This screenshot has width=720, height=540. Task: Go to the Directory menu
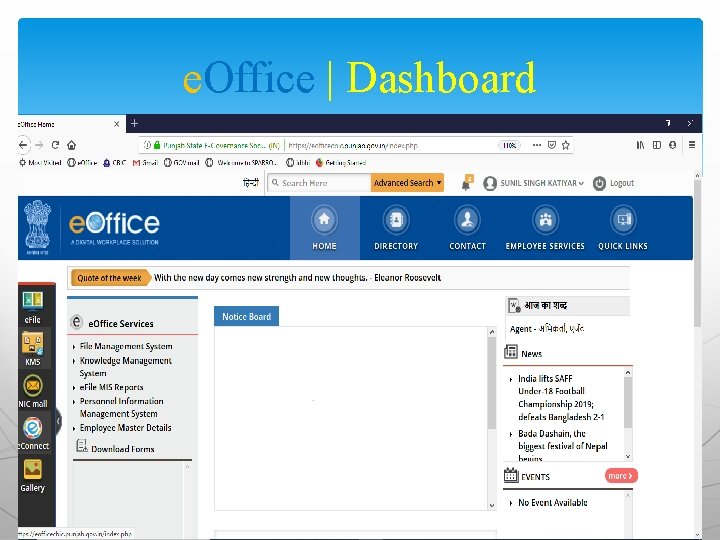coord(396,228)
